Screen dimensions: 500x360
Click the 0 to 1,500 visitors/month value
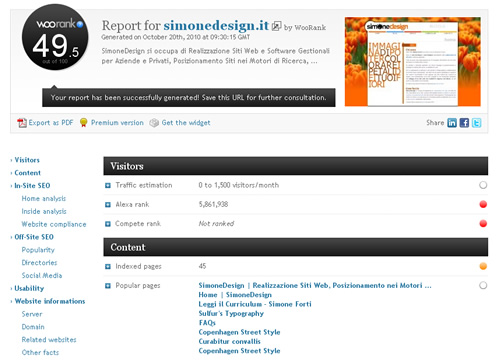(239, 185)
